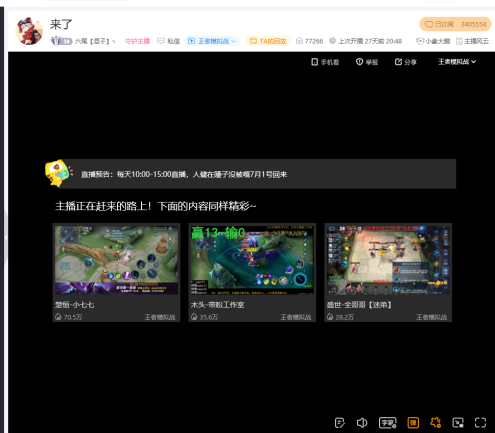This screenshot has width=495, height=433.
Task: Share the stream using 分享 icon
Action: pyautogui.click(x=406, y=62)
